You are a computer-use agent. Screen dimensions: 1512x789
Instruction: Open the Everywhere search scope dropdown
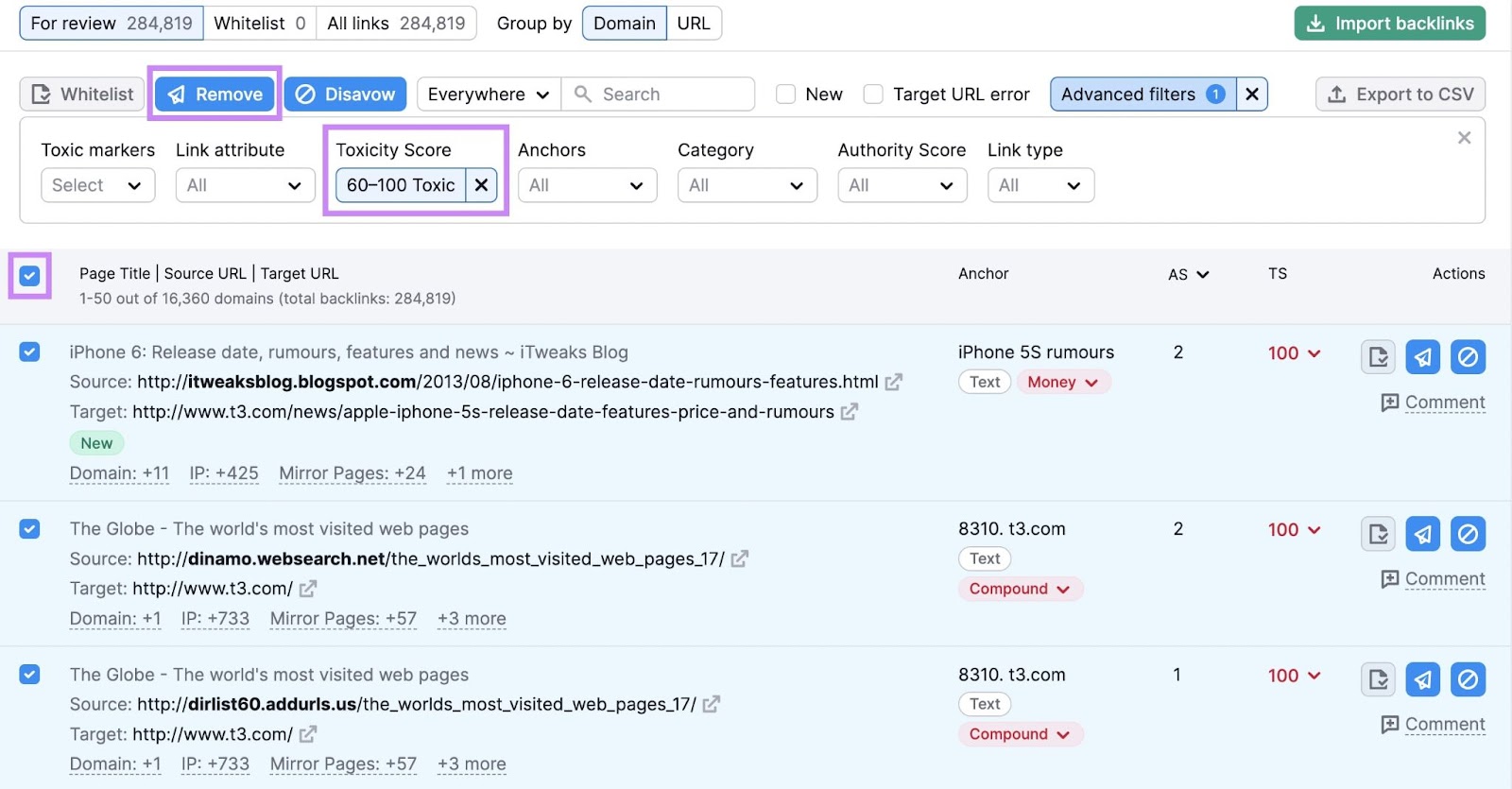tap(489, 94)
